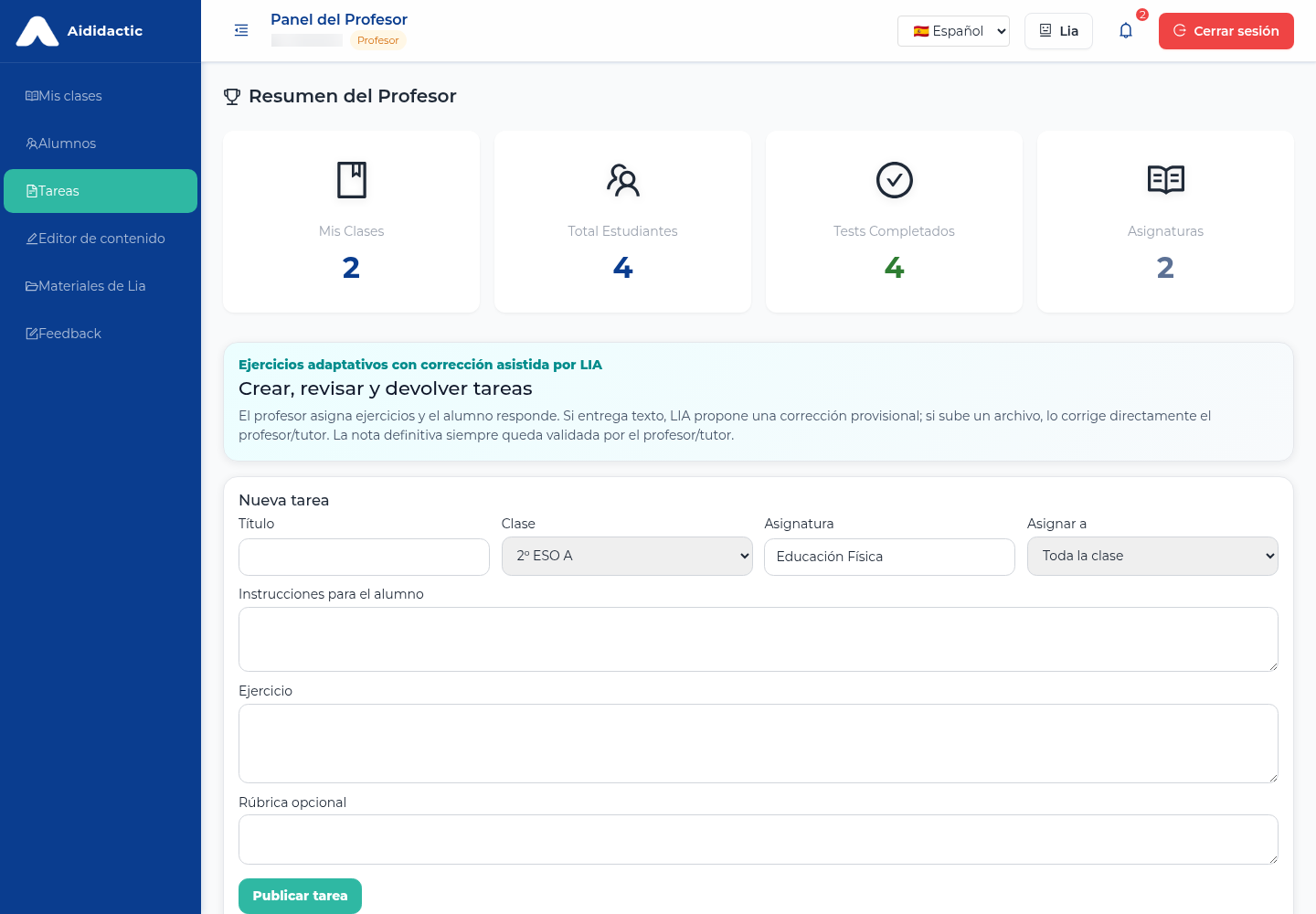Image resolution: width=1316 pixels, height=914 pixels.
Task: Click the trophy icon beside Resumen del Profesor
Action: (x=232, y=96)
